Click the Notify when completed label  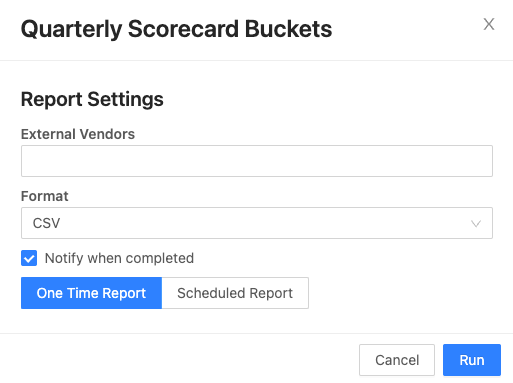coord(119,258)
